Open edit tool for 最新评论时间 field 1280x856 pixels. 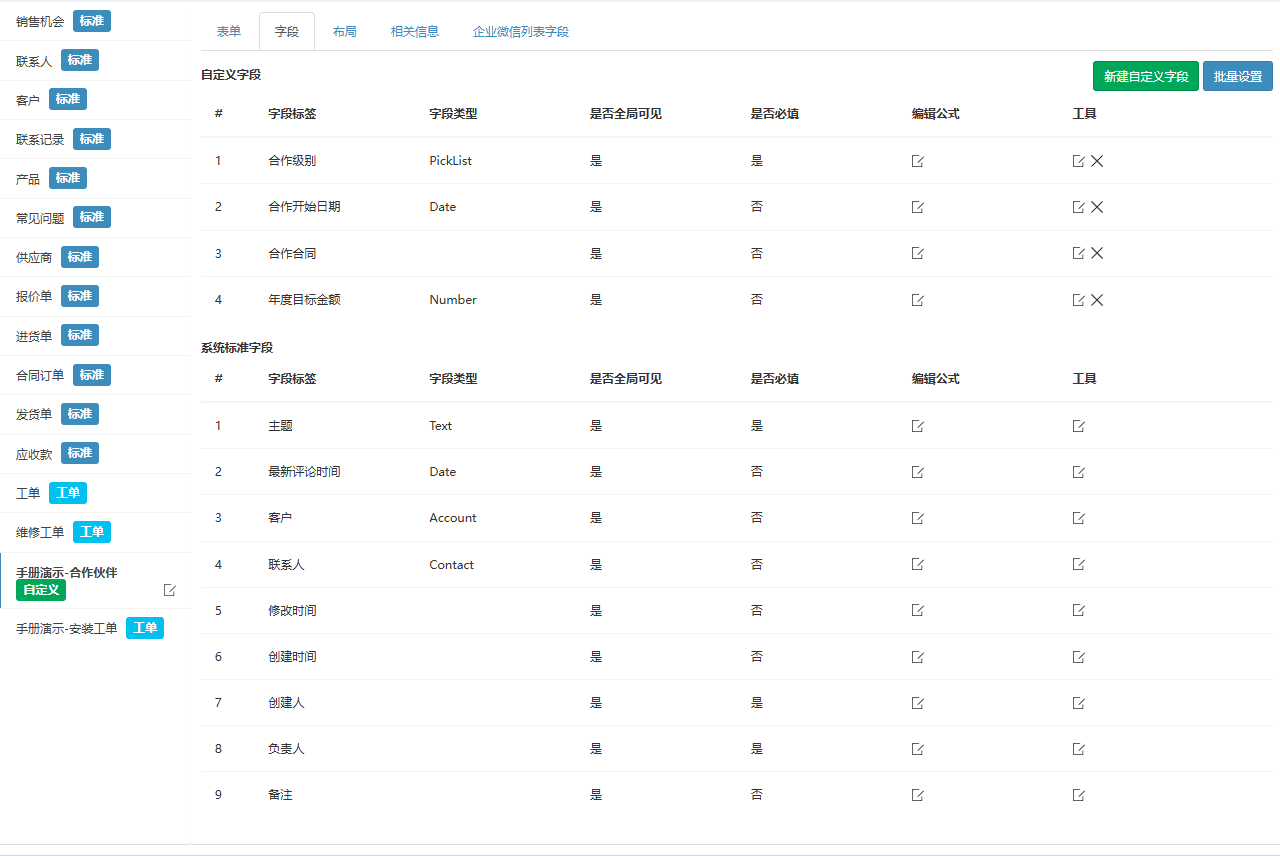1078,472
